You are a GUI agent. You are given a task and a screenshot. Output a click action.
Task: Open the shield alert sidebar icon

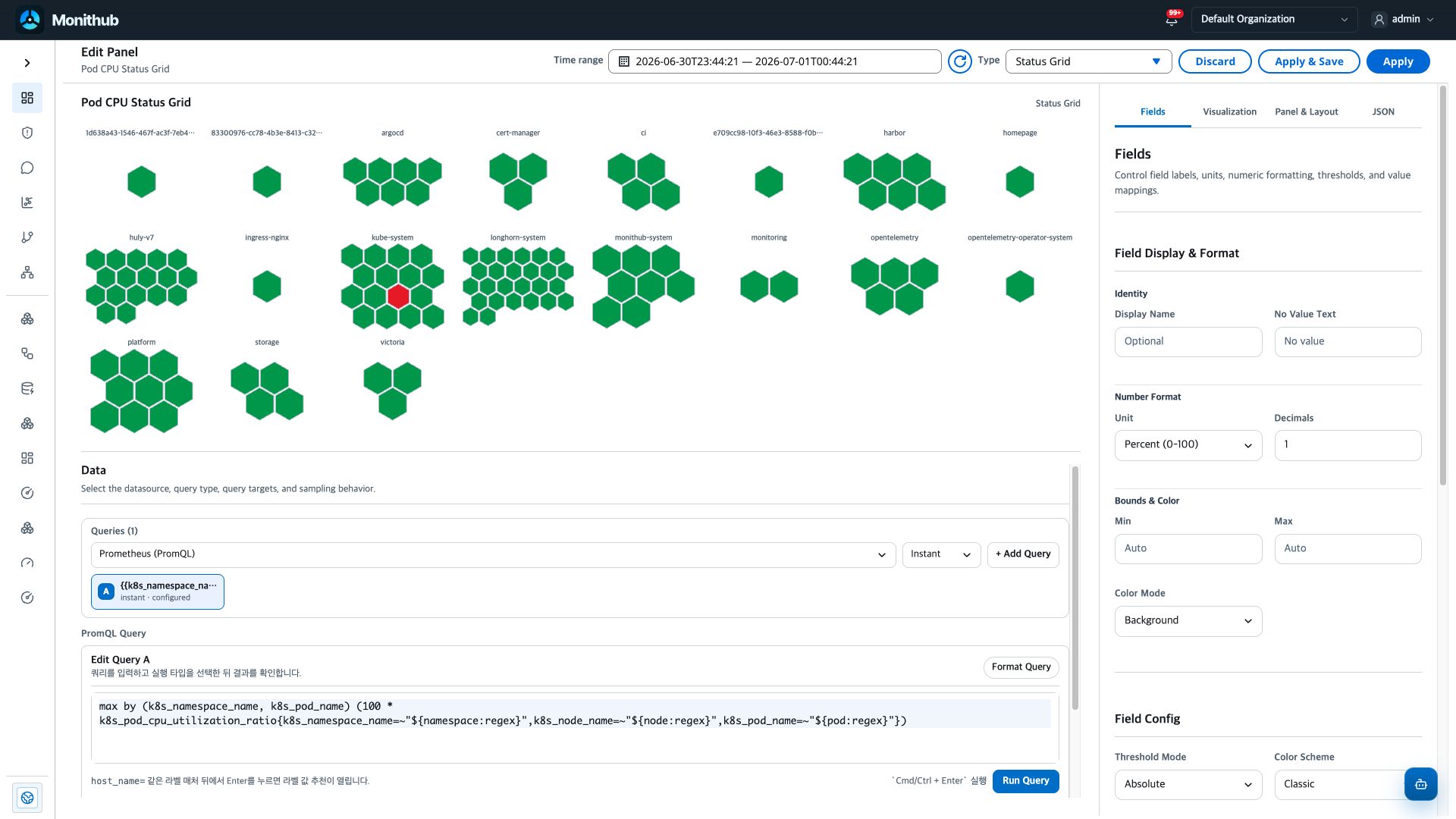coord(27,133)
